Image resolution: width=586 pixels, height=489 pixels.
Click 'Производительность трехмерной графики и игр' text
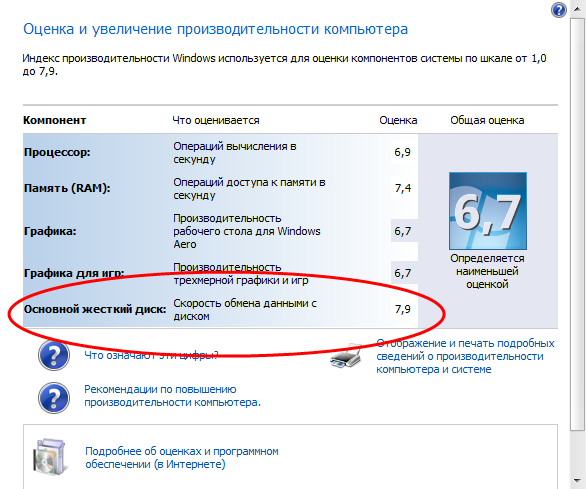241,274
